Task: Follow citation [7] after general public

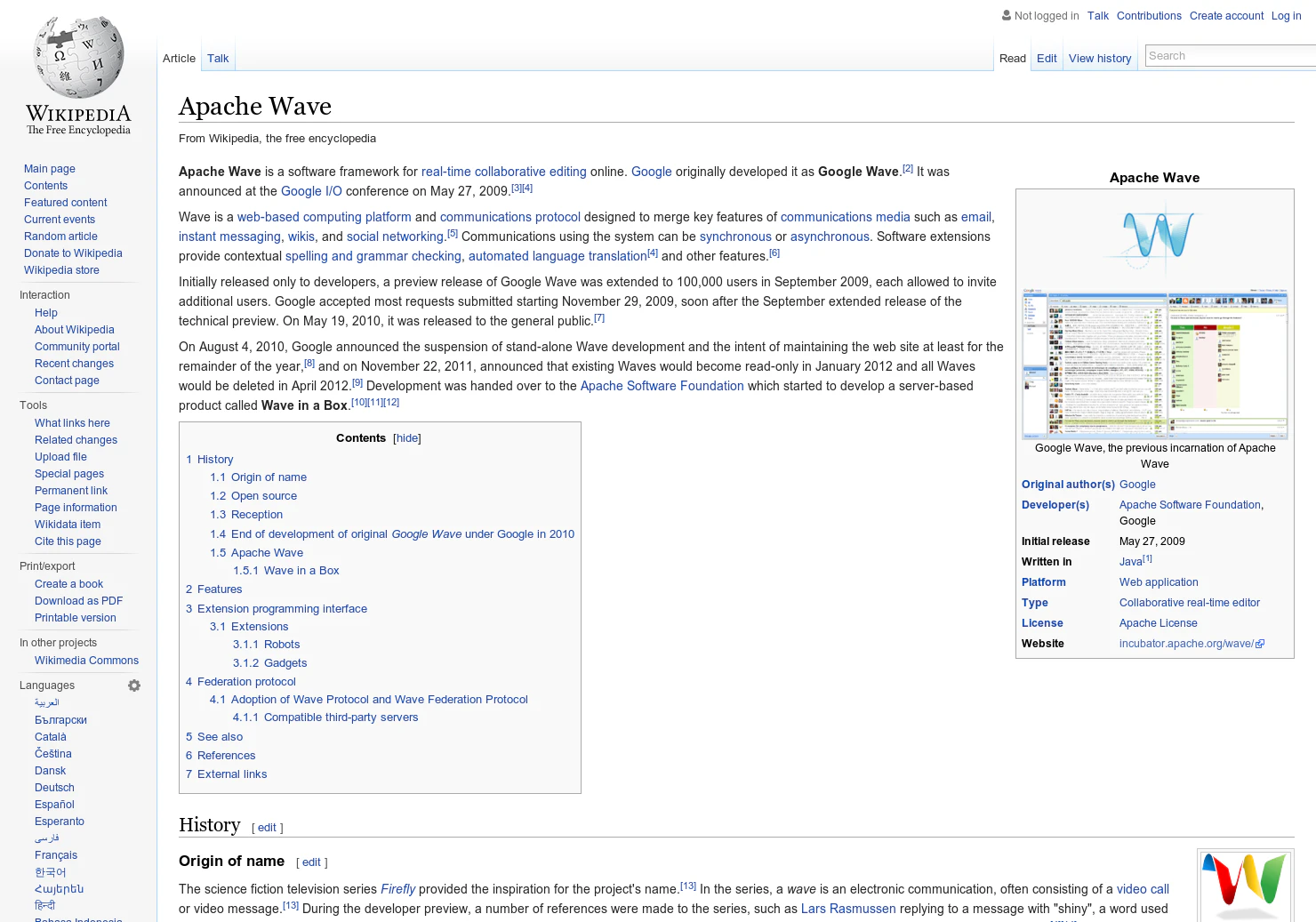Action: 599,317
